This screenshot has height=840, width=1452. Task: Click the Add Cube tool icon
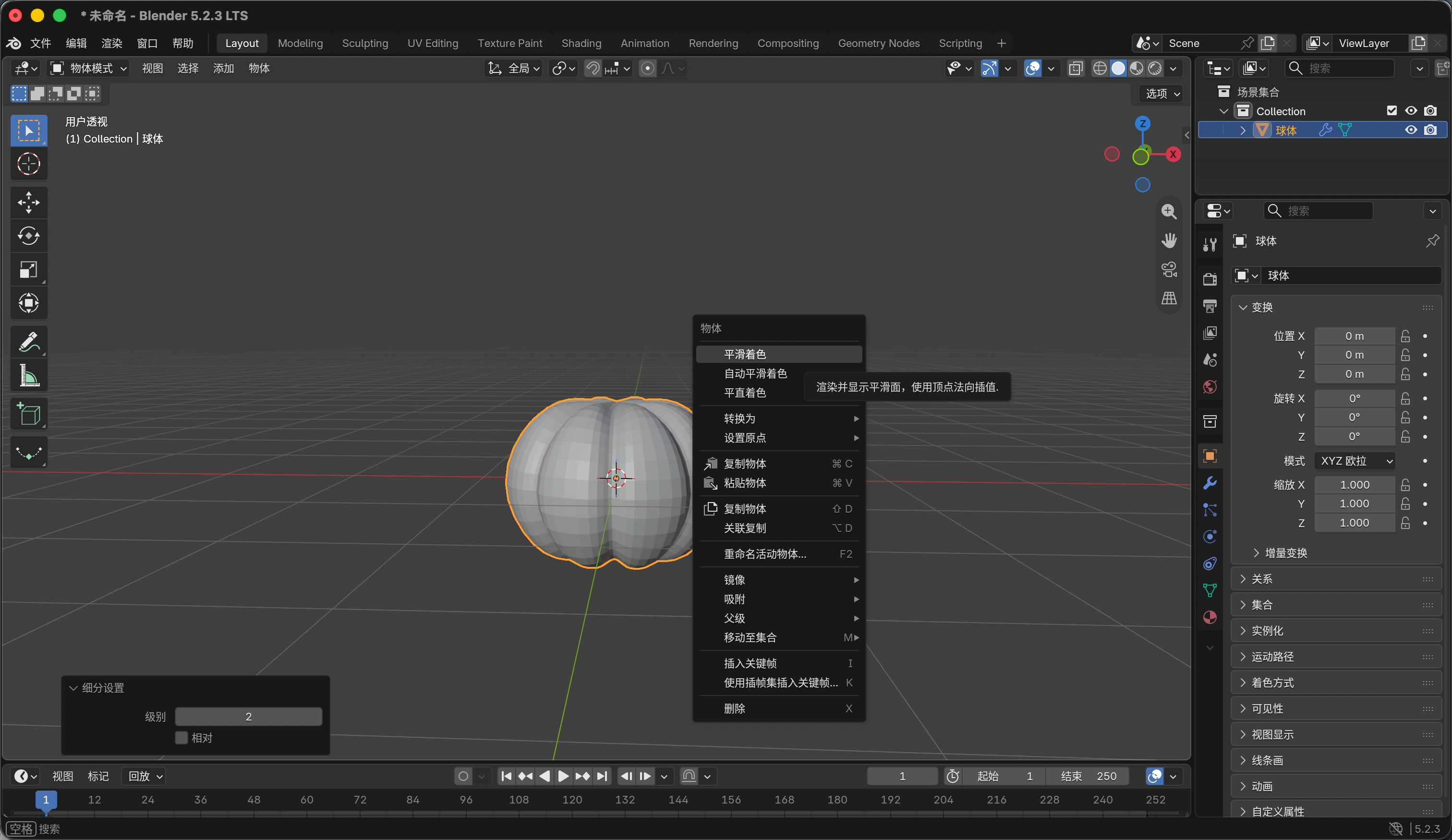click(x=28, y=414)
